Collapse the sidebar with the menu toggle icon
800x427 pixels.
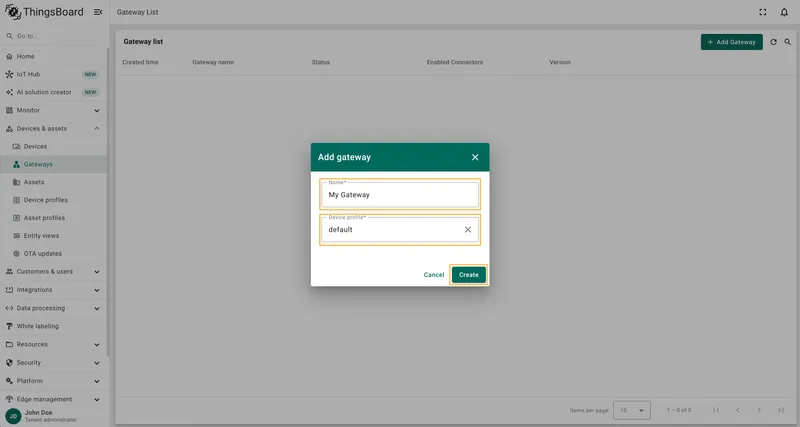tap(98, 12)
